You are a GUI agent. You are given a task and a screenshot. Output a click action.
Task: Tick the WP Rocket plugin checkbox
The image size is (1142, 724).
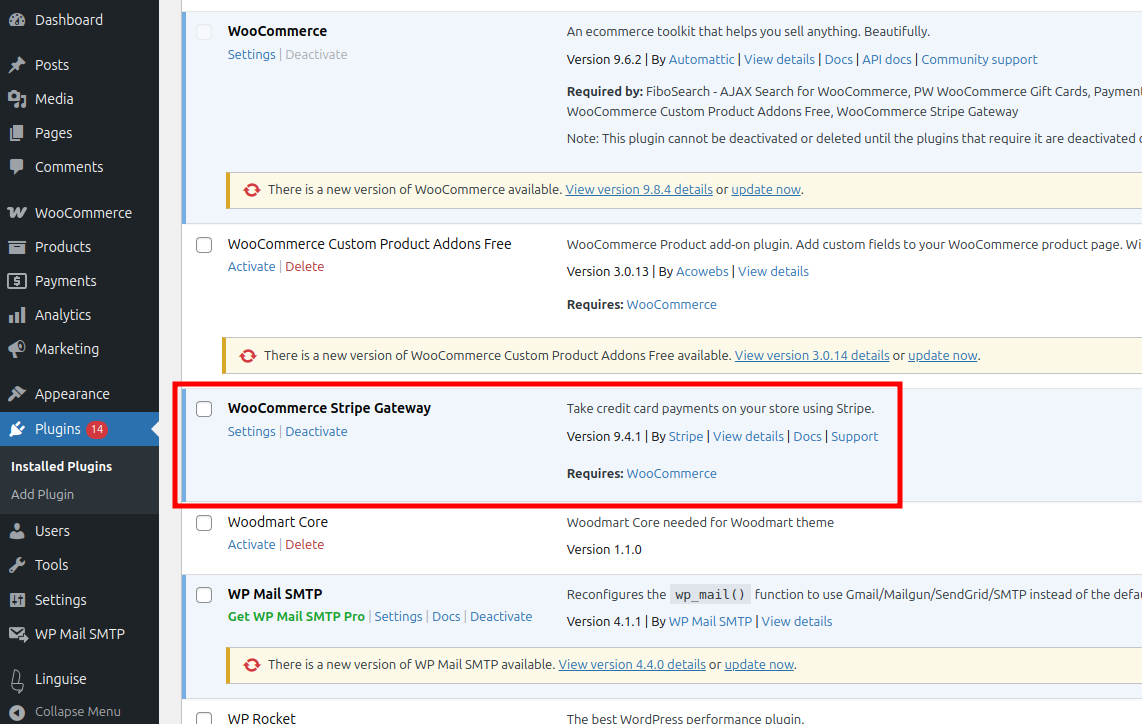coord(204,718)
